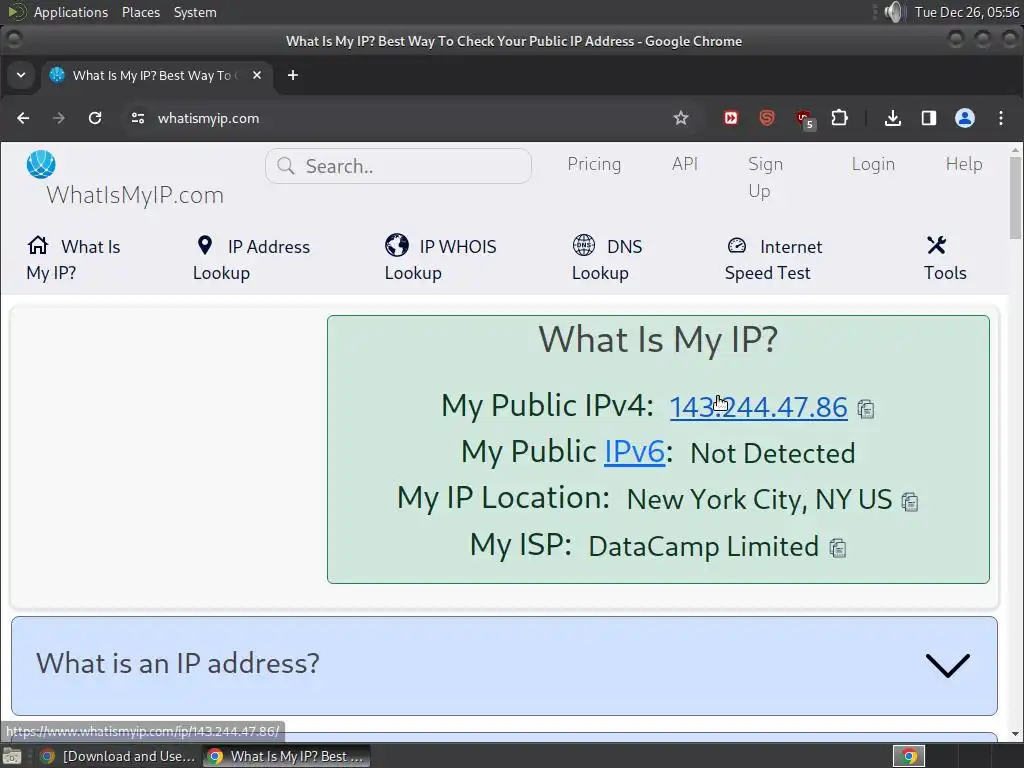Copy the IPv4 address with copy icon
This screenshot has width=1024, height=768.
(865, 409)
